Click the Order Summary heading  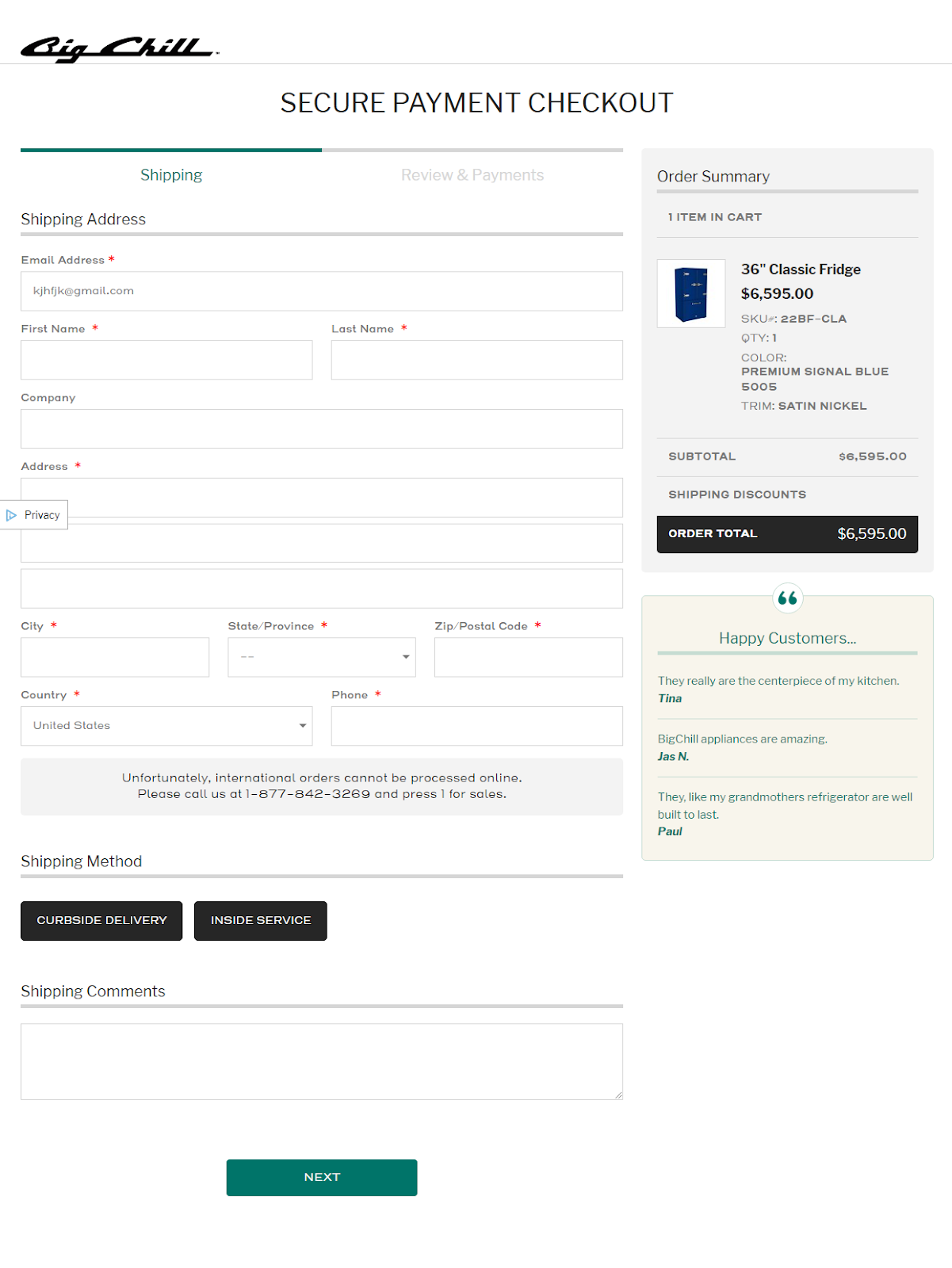point(713,176)
